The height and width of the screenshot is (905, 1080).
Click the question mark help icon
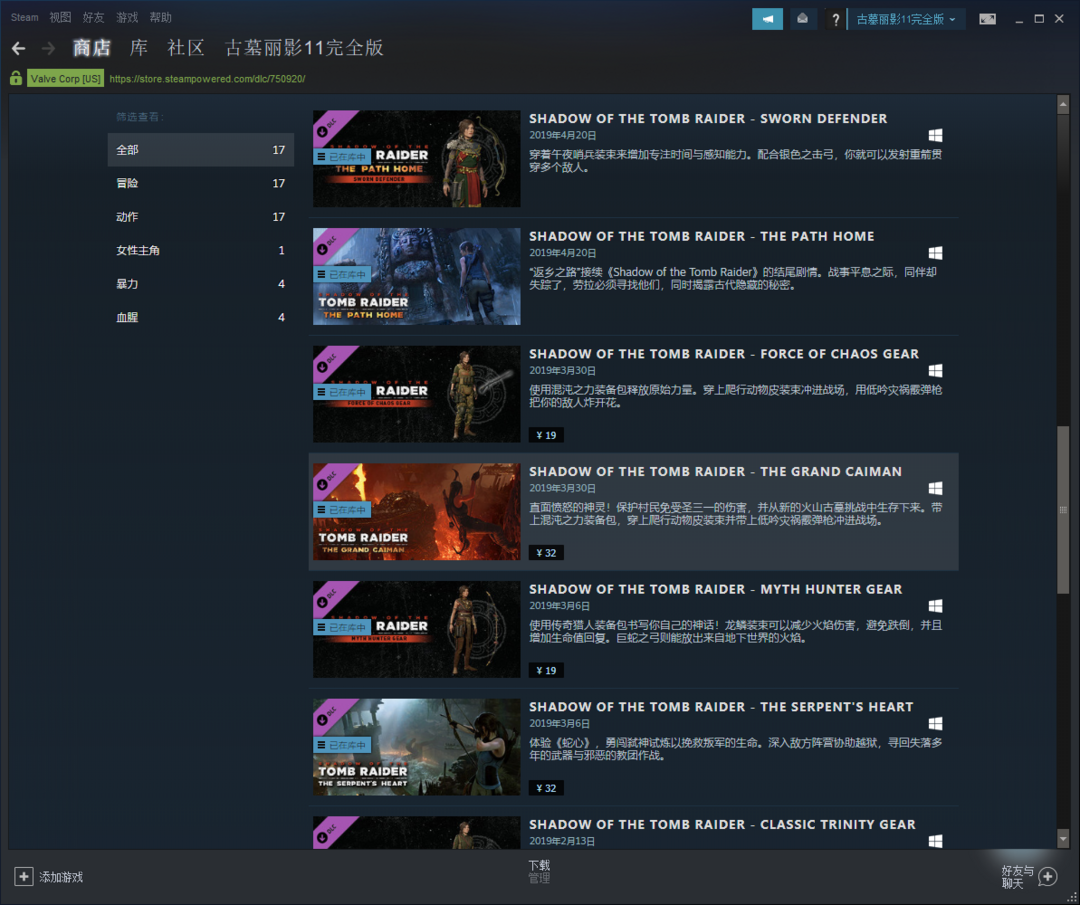pyautogui.click(x=835, y=20)
